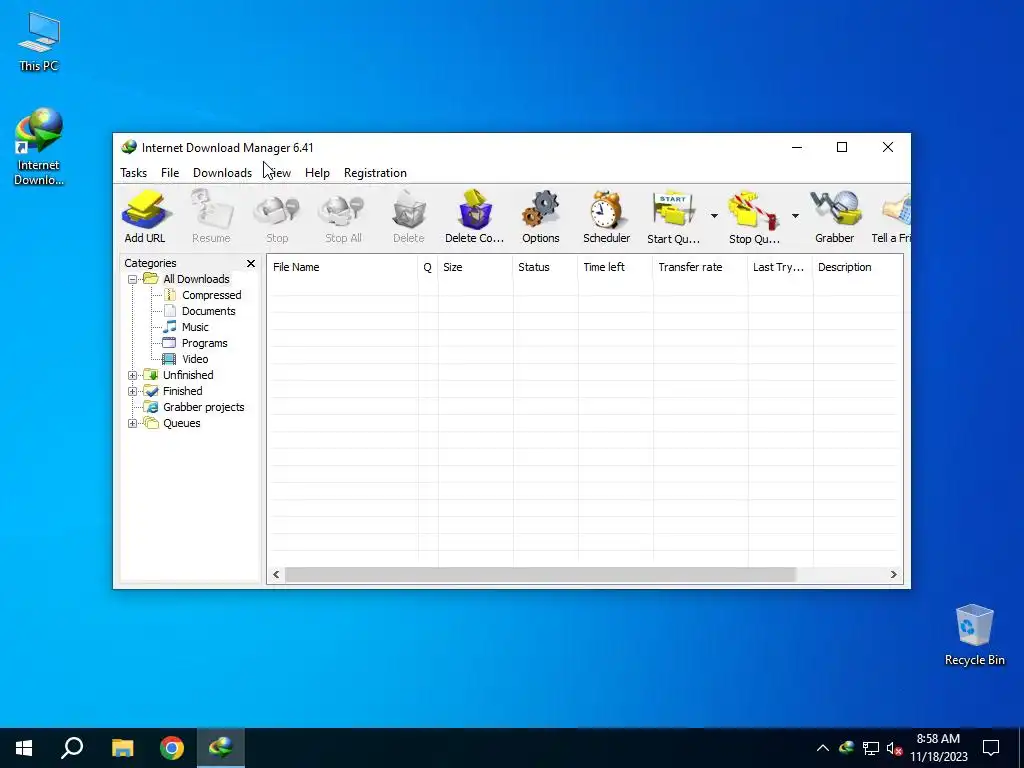
Task: Open the Stop Queue dropdown arrow
Action: tap(795, 216)
